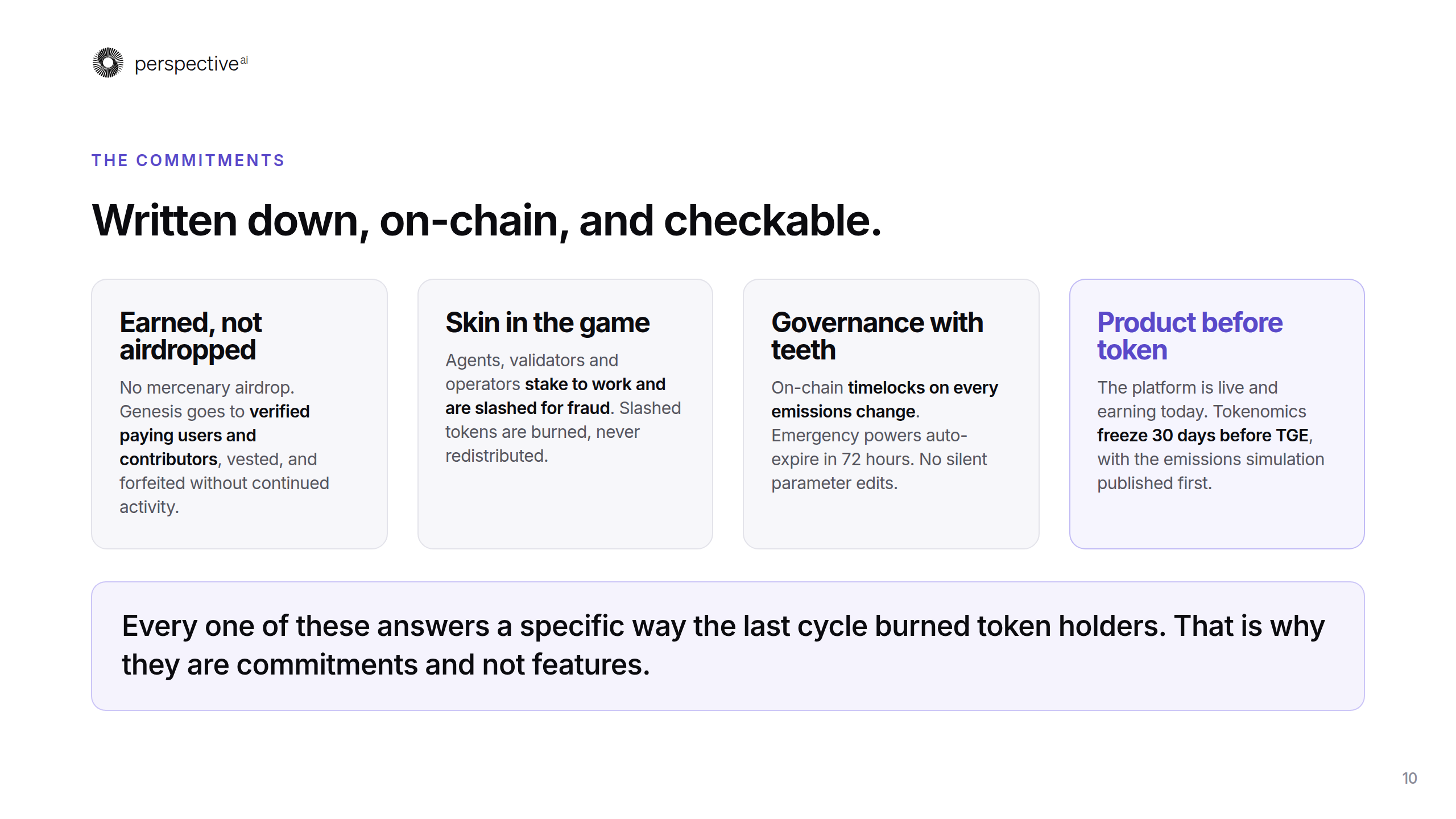
Task: Click the purple 'Product before token' heading
Action: 1190,336
